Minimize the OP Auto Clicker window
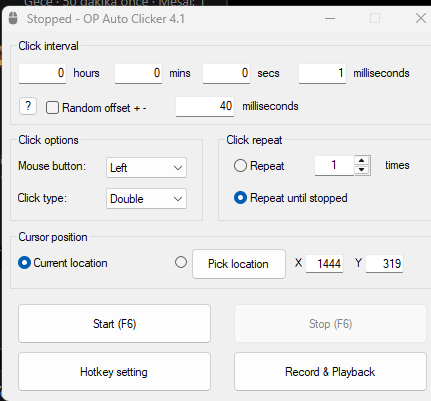The width and height of the screenshot is (431, 401). [x=330, y=18]
